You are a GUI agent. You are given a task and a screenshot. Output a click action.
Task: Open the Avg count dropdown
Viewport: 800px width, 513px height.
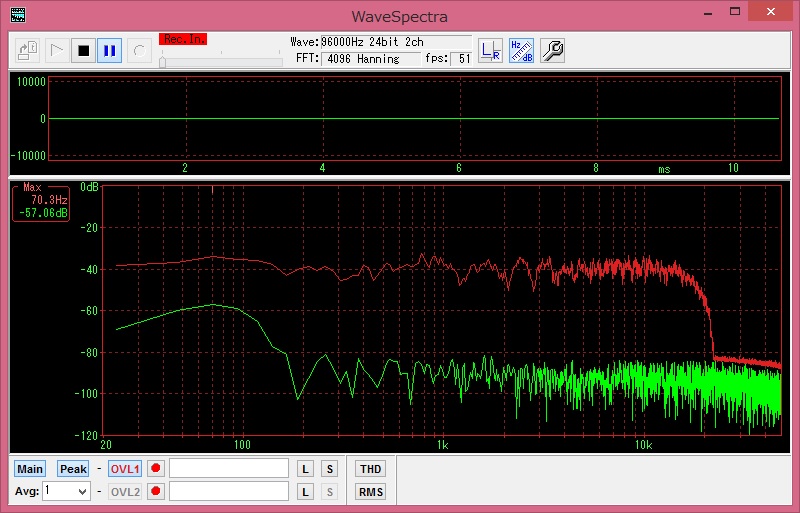tap(66, 491)
